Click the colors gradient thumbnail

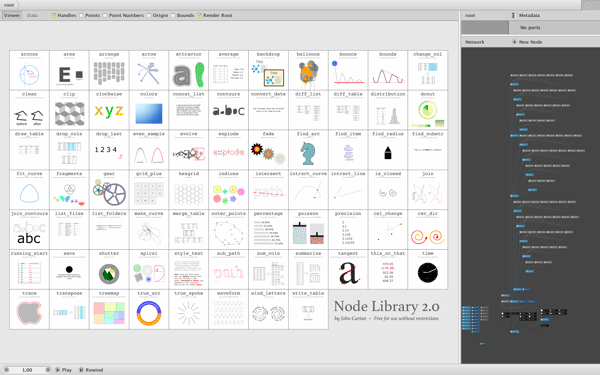pos(149,110)
